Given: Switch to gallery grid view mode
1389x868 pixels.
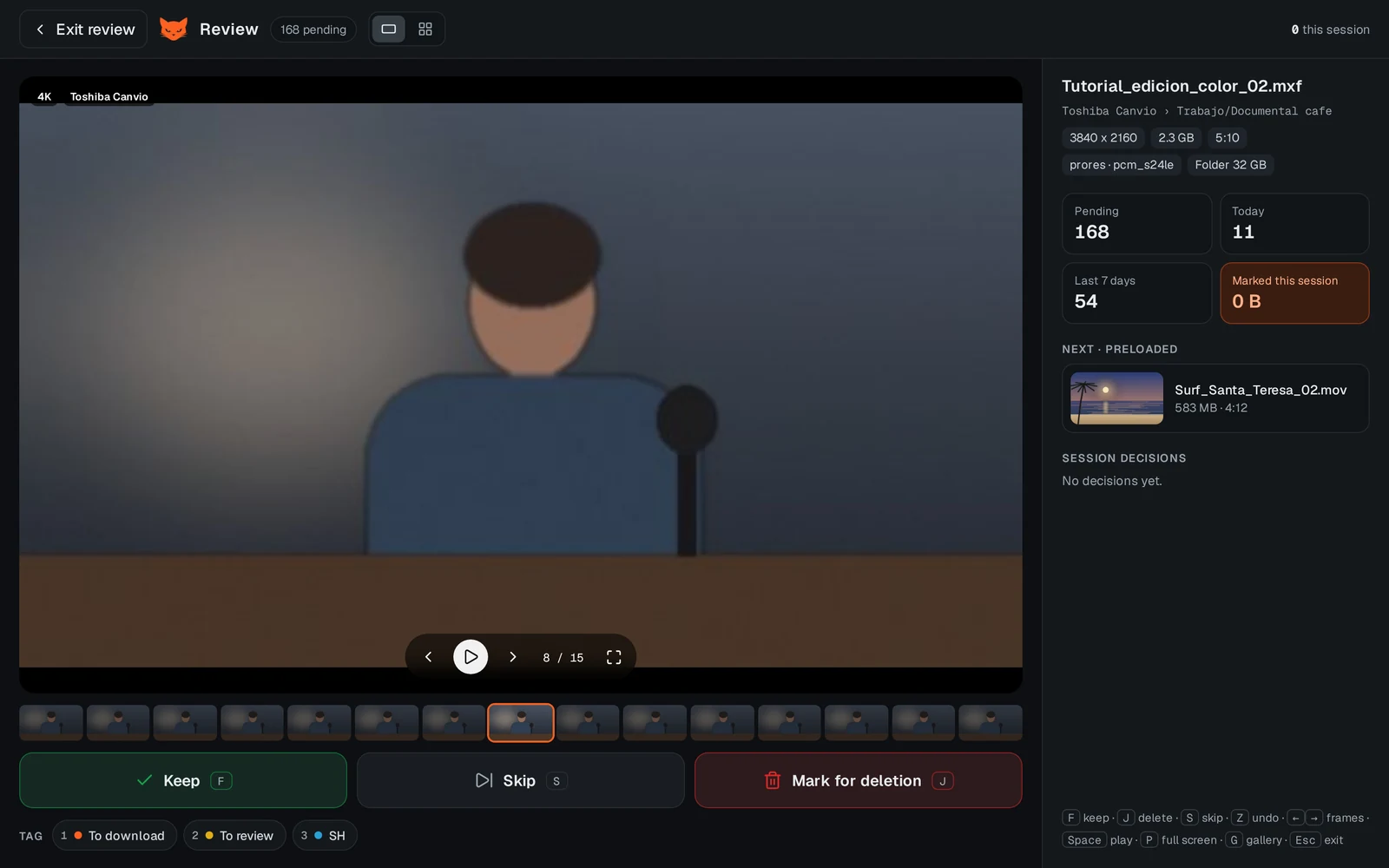Looking at the screenshot, I should pyautogui.click(x=425, y=29).
